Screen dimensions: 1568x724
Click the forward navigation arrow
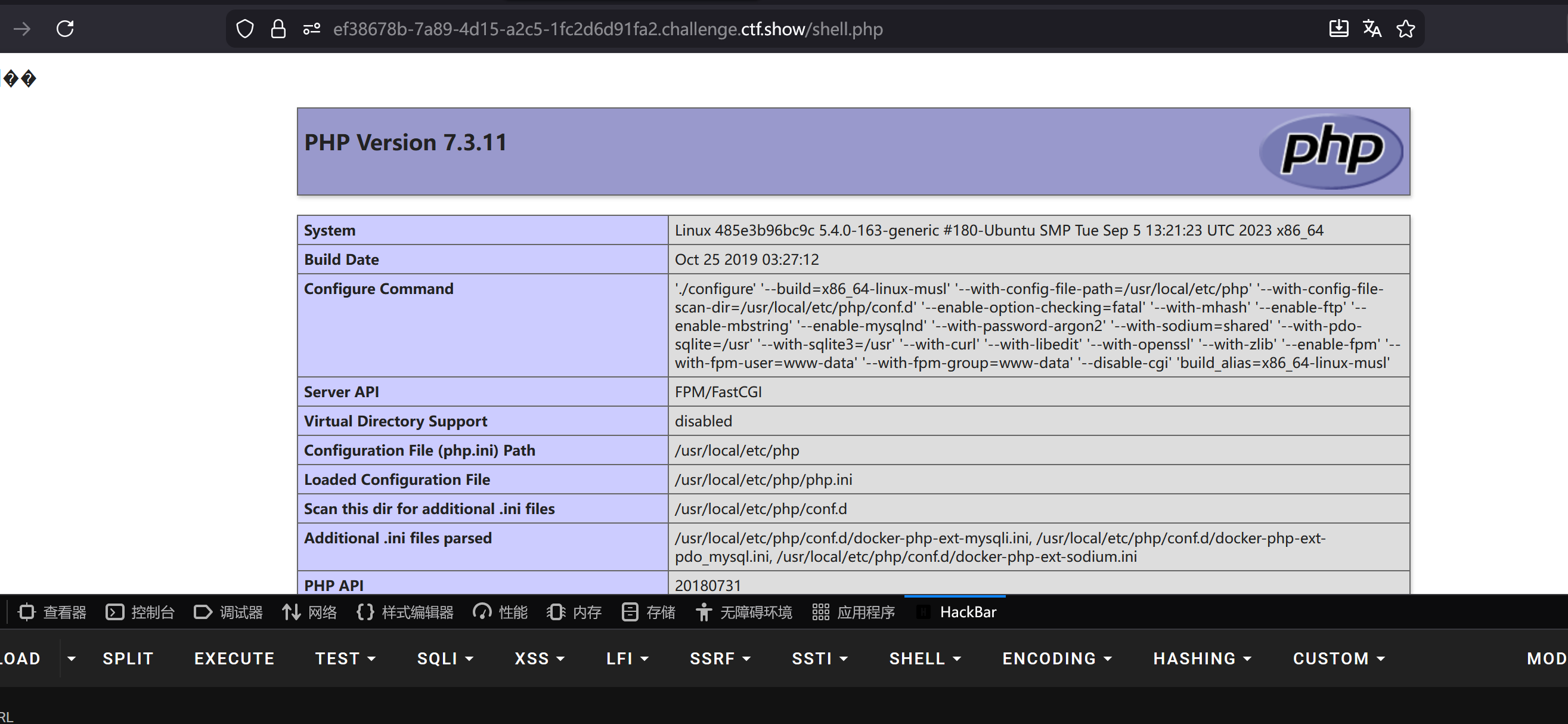[22, 29]
